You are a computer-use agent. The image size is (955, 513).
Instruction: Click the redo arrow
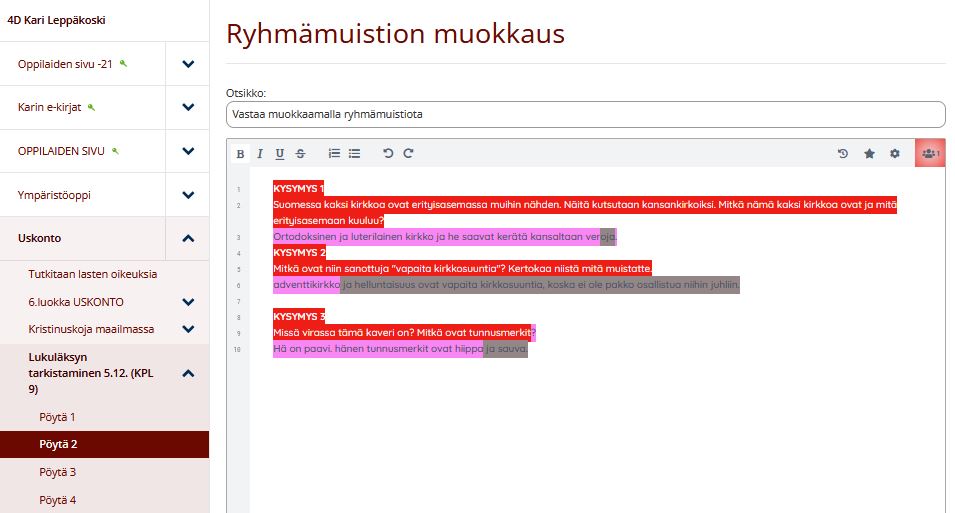pyautogui.click(x=408, y=154)
